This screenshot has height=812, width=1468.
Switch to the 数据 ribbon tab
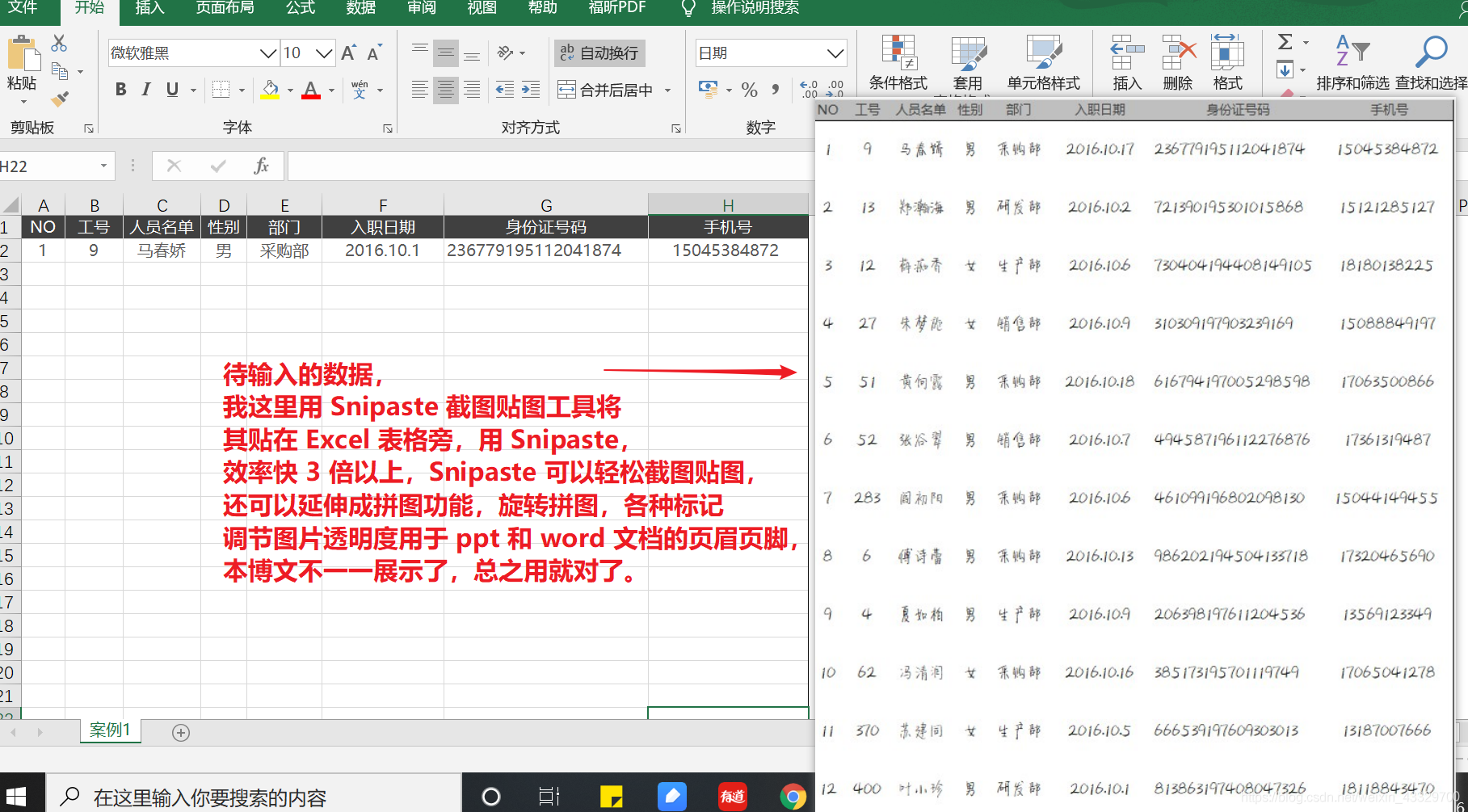pos(360,9)
